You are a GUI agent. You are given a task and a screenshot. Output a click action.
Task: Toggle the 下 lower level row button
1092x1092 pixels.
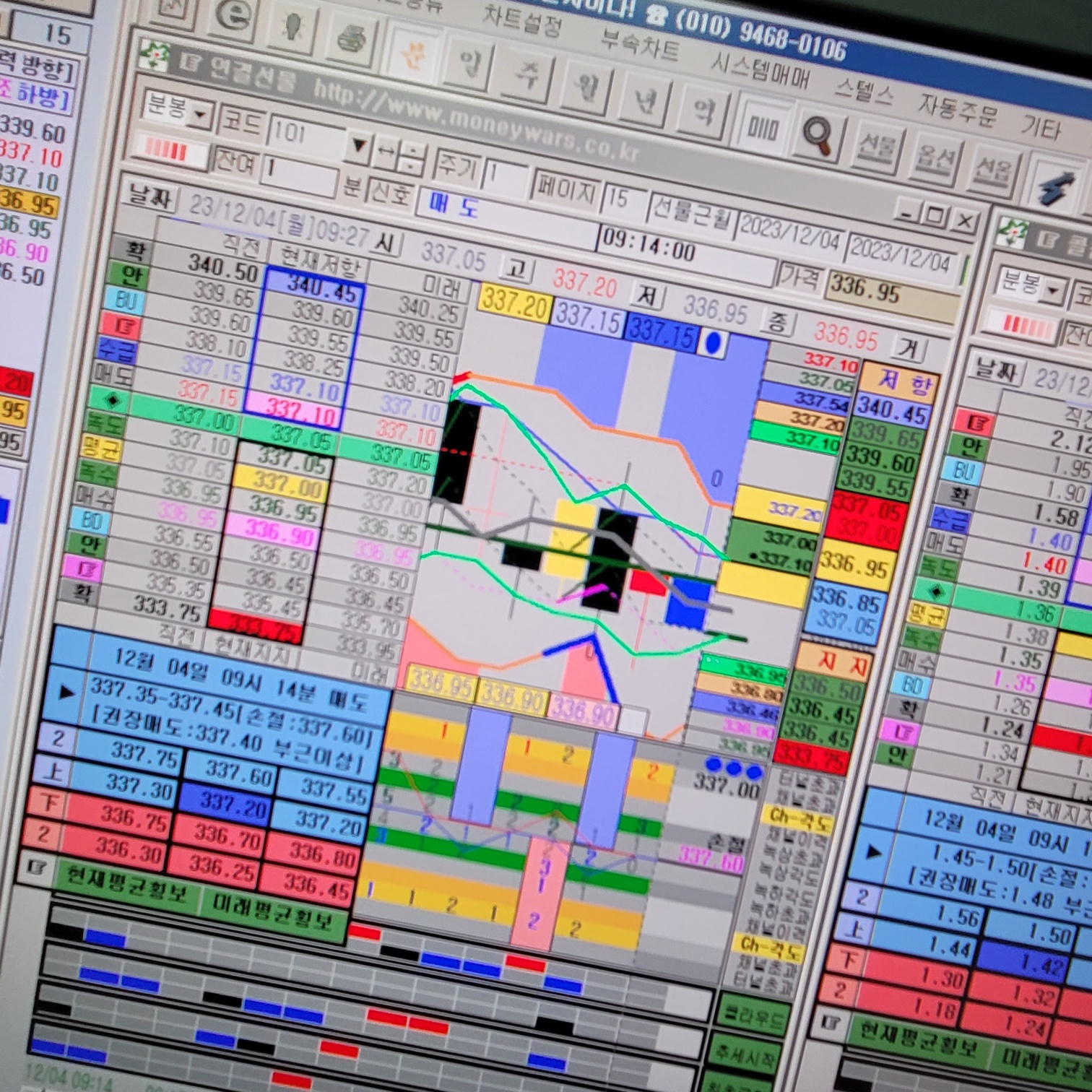48,802
